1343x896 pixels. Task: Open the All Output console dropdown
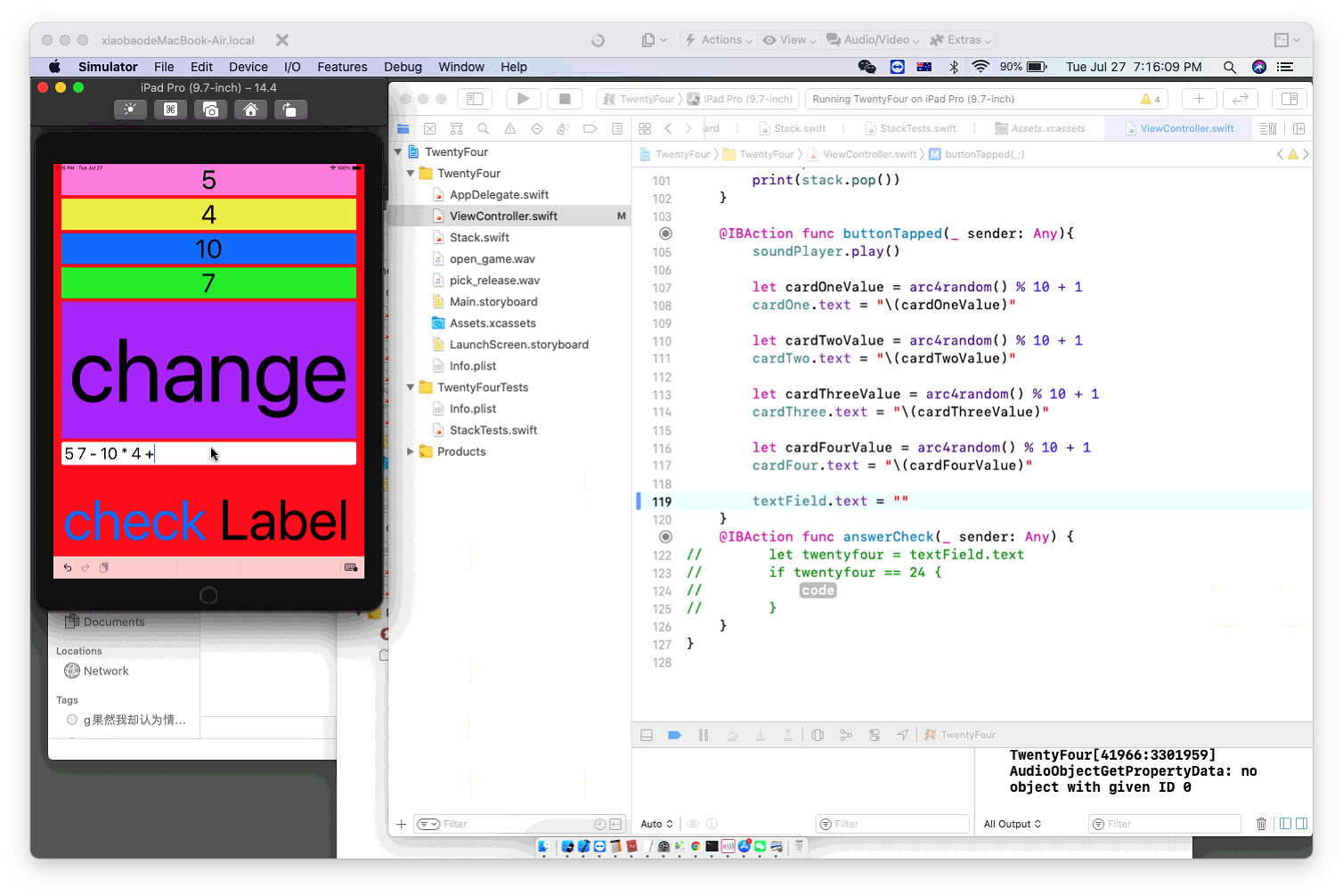click(x=1013, y=824)
